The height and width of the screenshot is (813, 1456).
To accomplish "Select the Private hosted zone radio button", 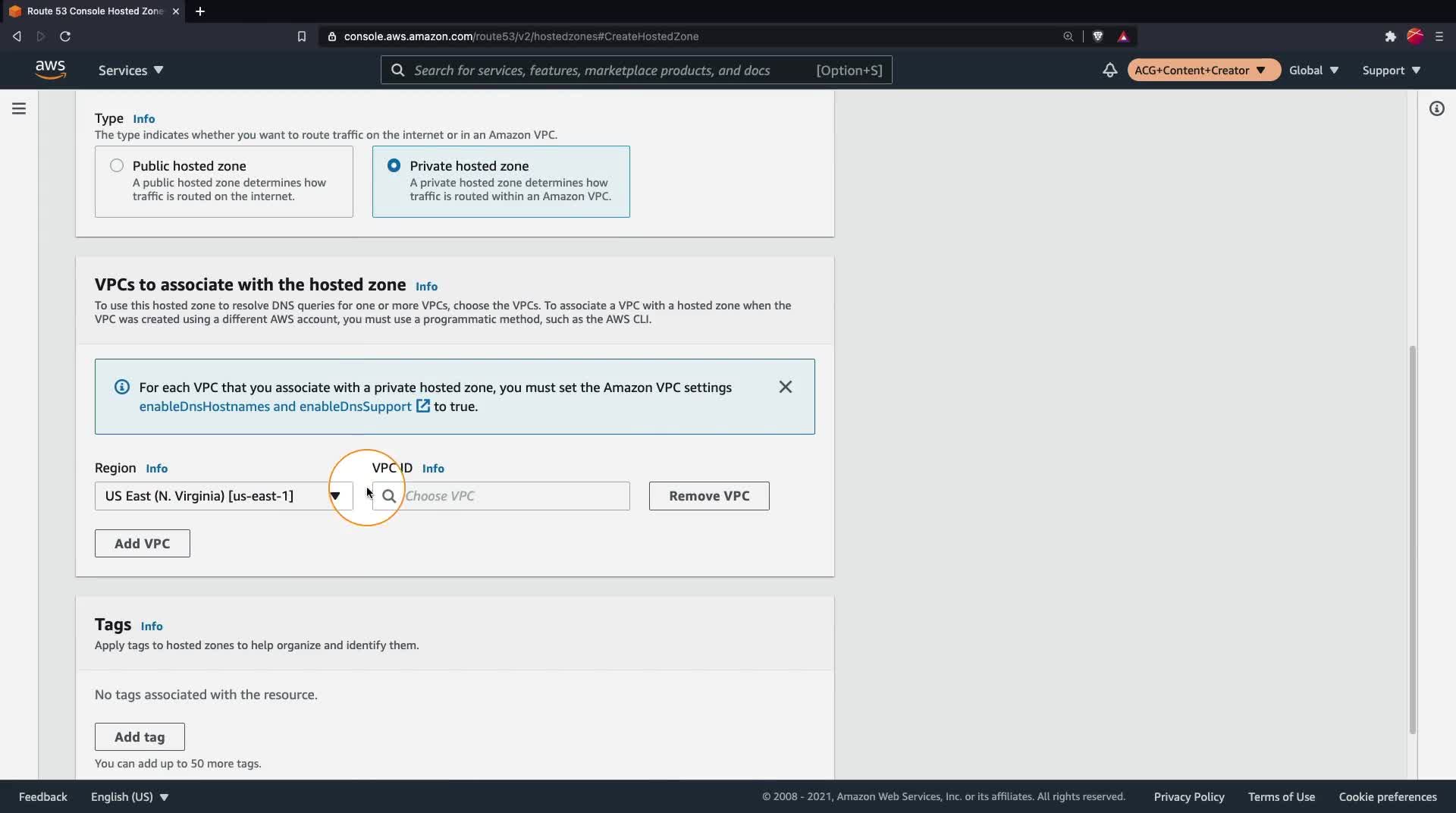I will [x=394, y=165].
